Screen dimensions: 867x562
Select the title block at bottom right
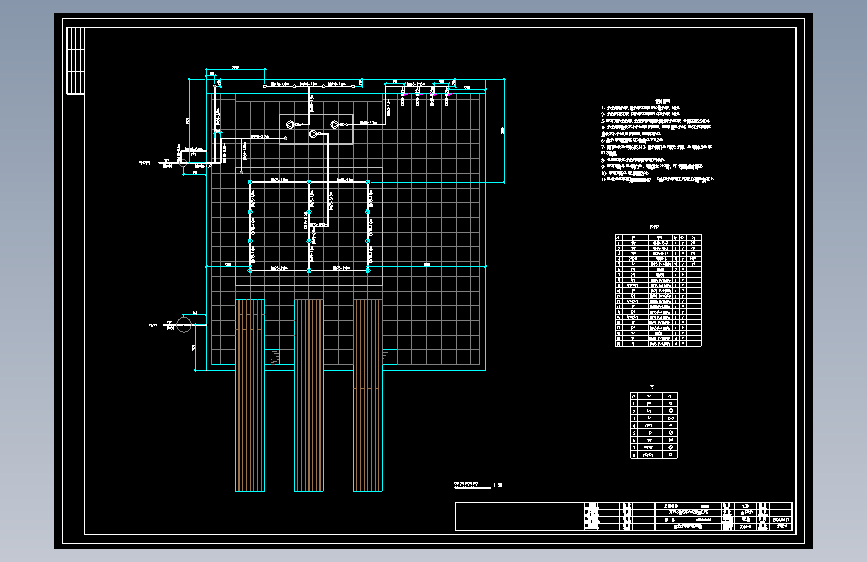click(624, 516)
